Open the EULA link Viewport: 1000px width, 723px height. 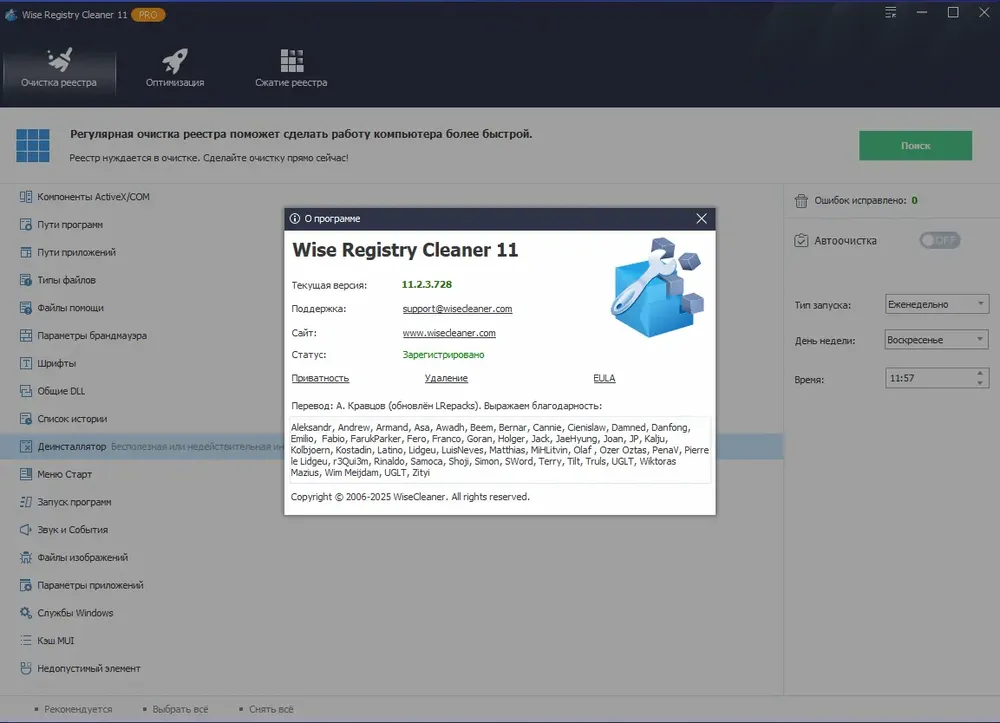[604, 378]
